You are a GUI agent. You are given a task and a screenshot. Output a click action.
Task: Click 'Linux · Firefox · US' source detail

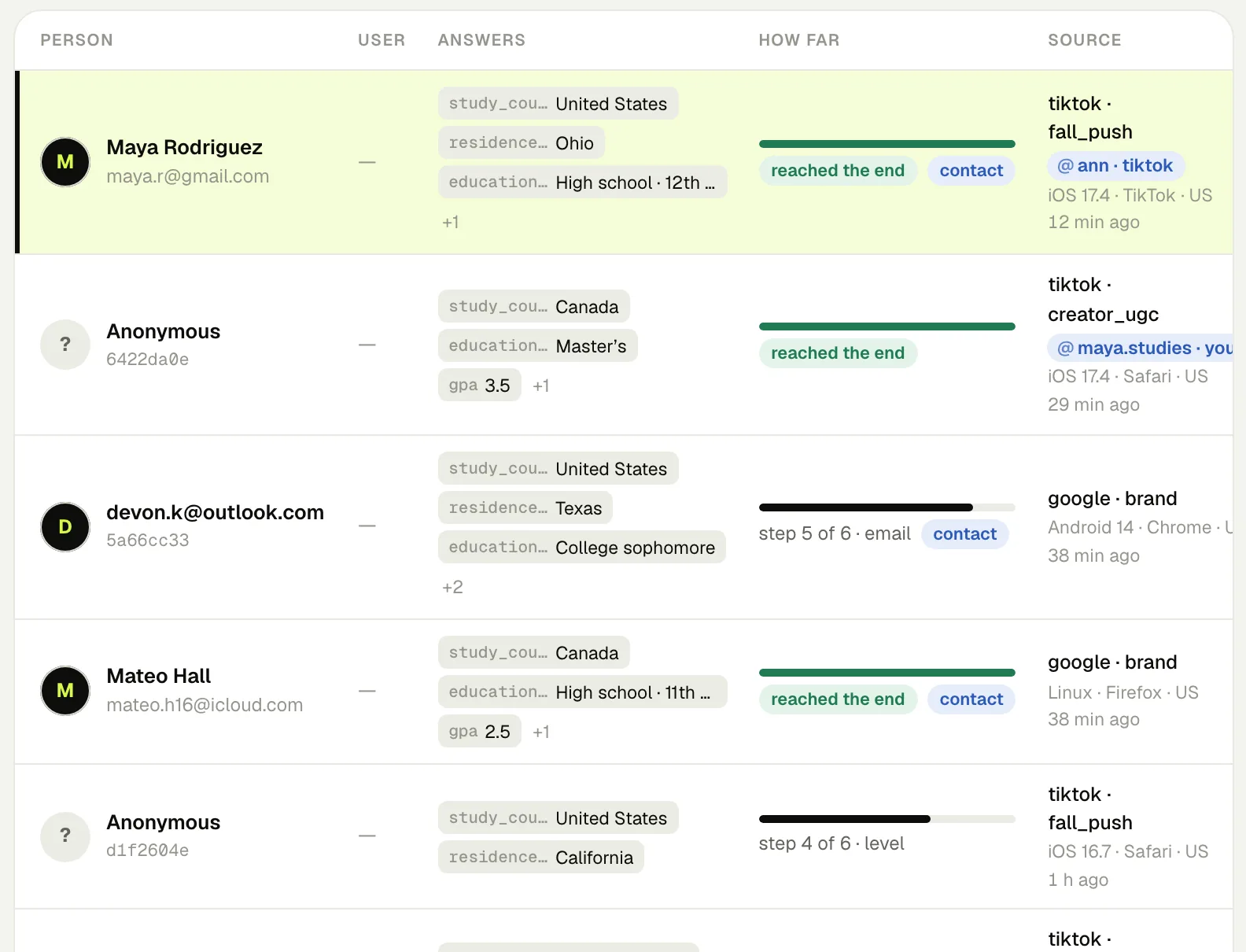point(1123,693)
